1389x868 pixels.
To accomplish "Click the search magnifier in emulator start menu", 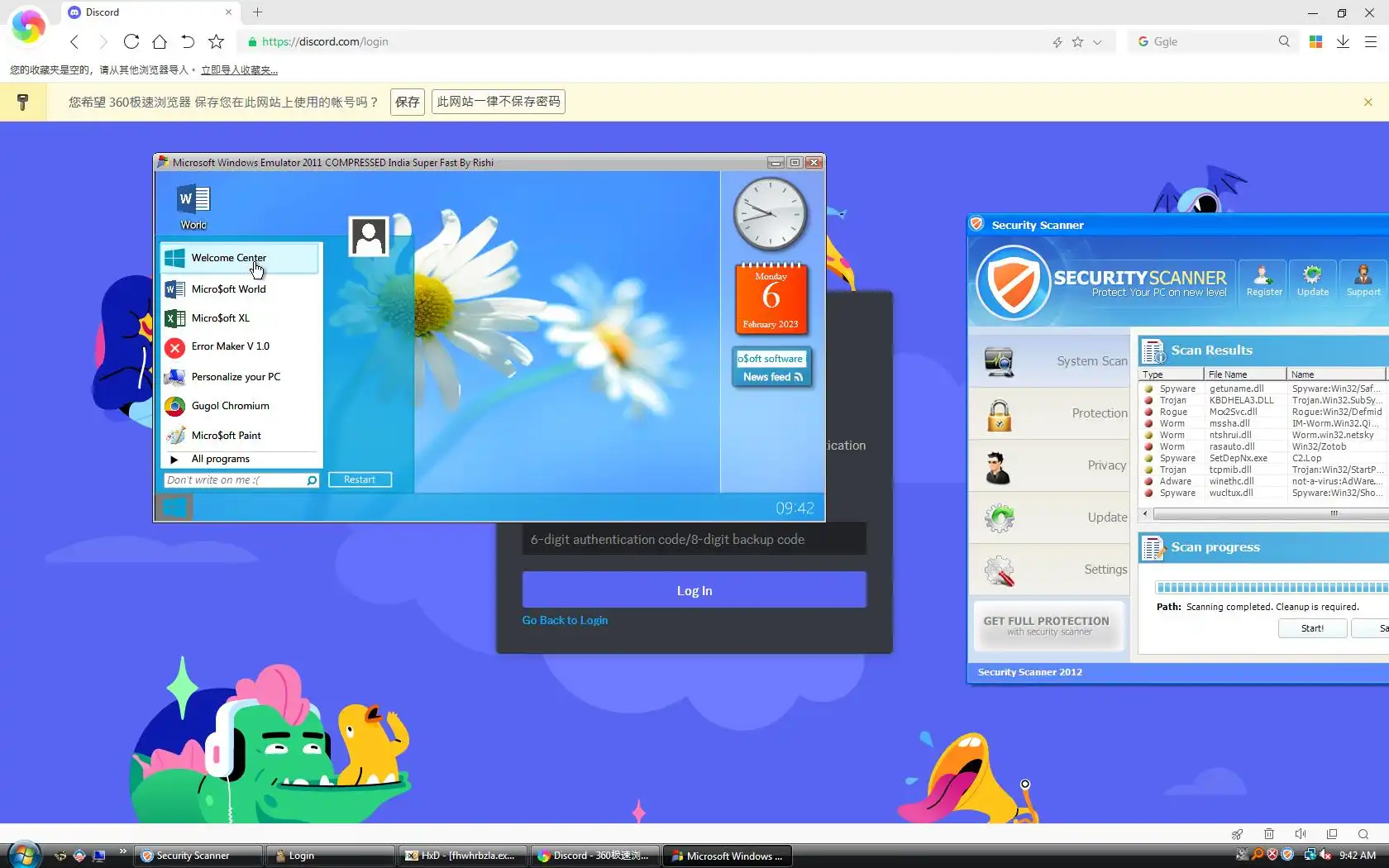I will (312, 480).
